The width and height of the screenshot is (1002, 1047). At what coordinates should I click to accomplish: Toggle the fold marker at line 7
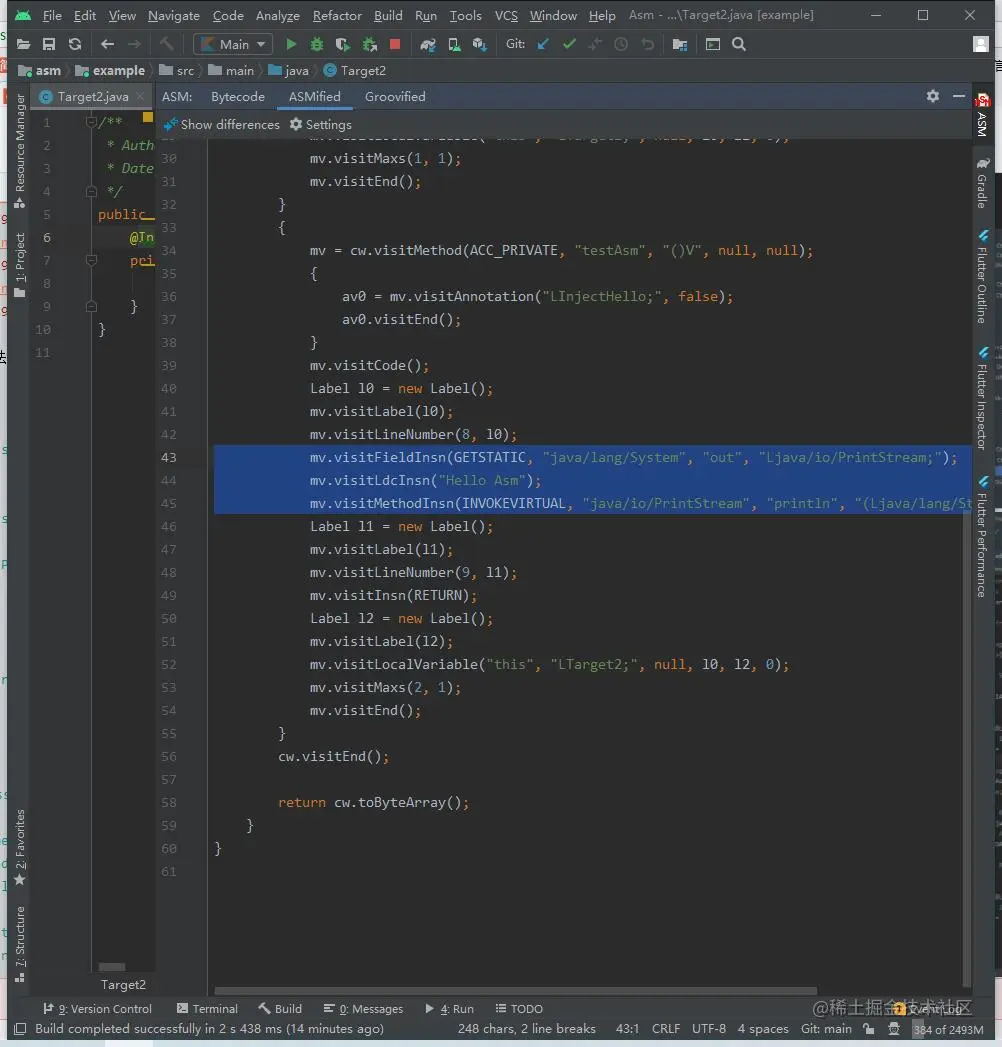pyautogui.click(x=91, y=260)
